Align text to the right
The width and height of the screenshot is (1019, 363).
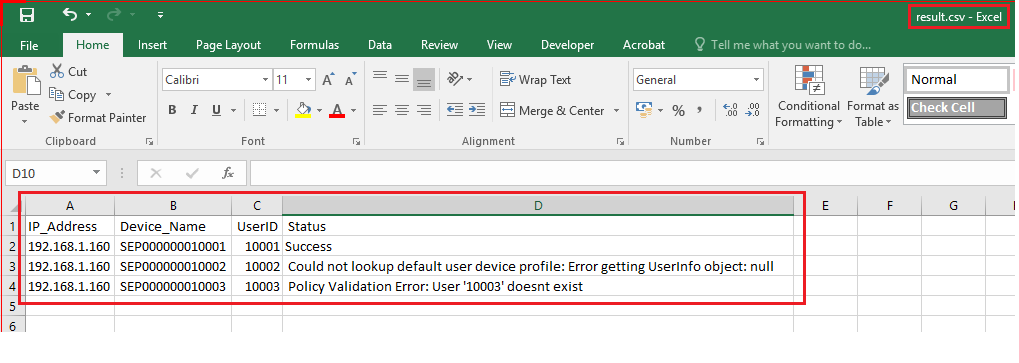point(424,110)
